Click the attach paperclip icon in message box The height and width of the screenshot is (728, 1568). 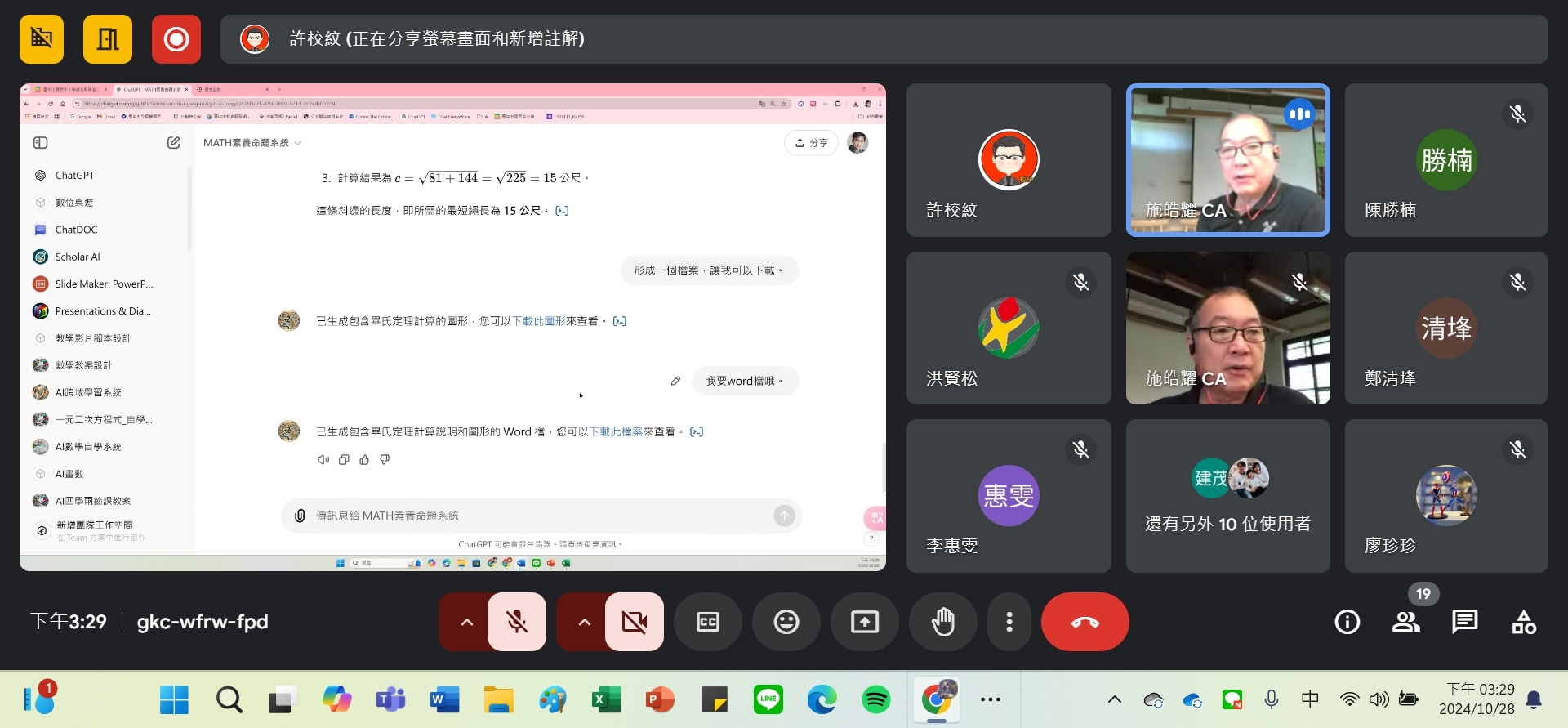(x=300, y=516)
